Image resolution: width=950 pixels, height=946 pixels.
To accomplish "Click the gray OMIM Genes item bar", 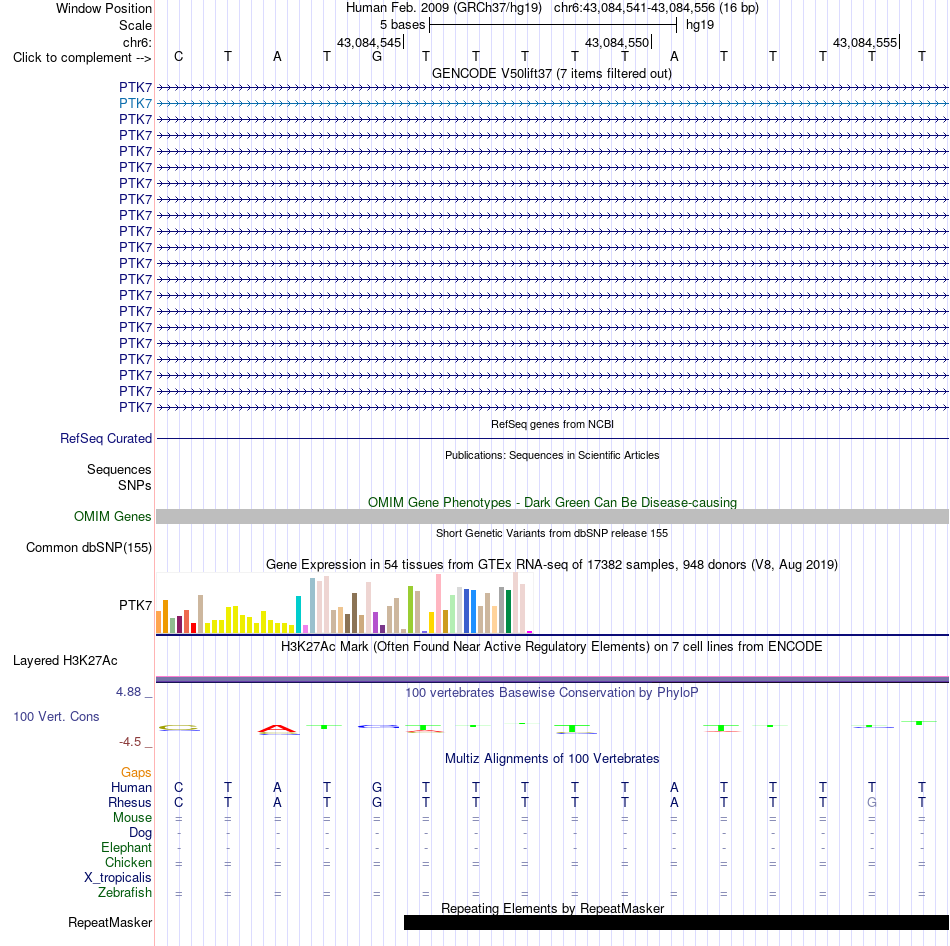I will (x=552, y=516).
